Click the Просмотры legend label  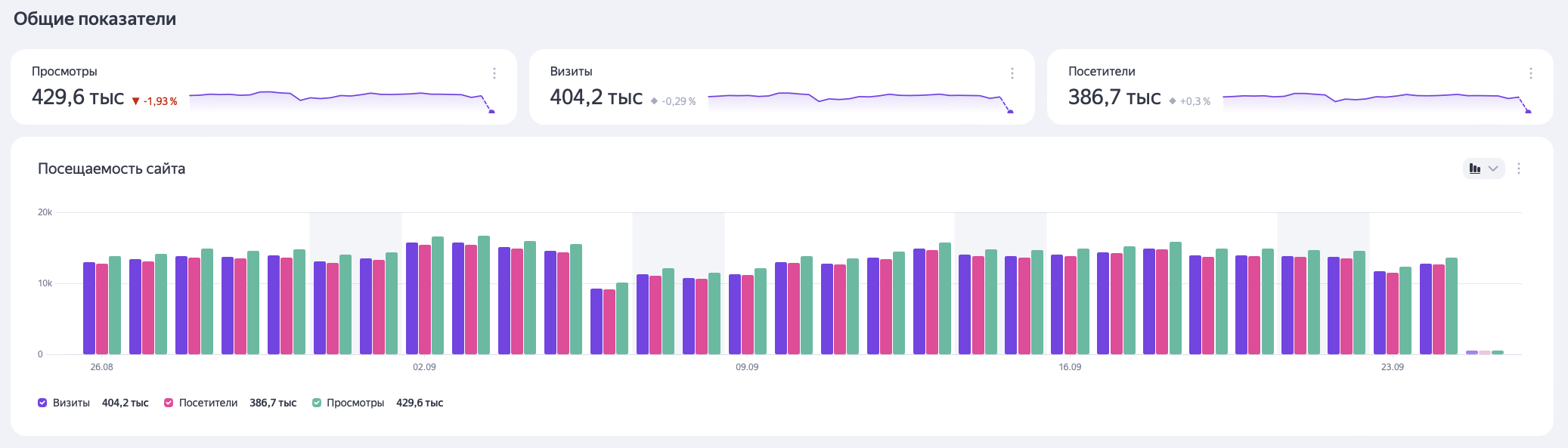(355, 403)
